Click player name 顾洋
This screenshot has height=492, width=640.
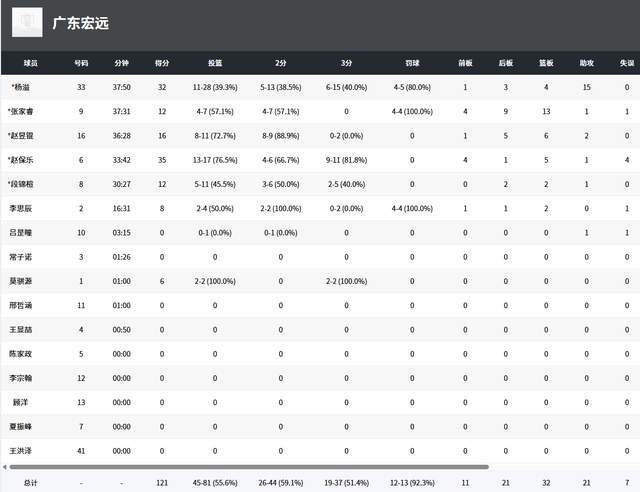pos(21,402)
